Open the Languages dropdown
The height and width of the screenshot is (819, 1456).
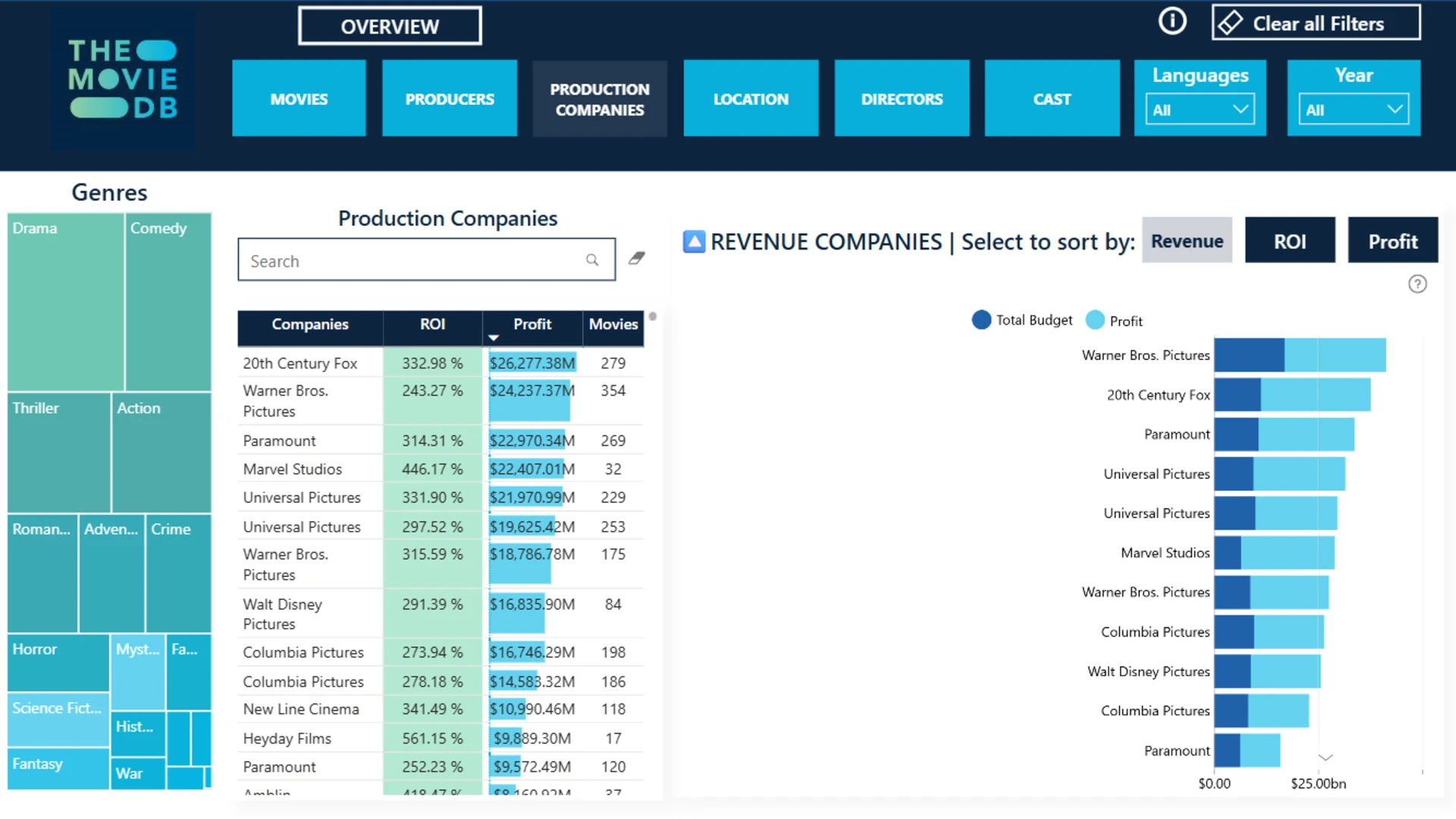tap(1200, 109)
